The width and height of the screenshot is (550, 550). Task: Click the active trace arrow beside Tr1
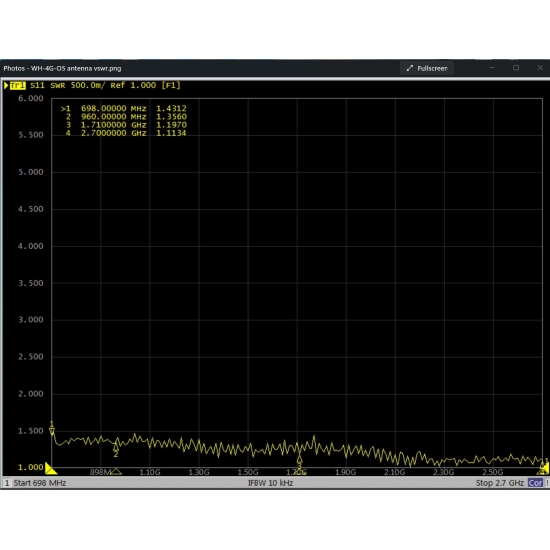click(6, 85)
